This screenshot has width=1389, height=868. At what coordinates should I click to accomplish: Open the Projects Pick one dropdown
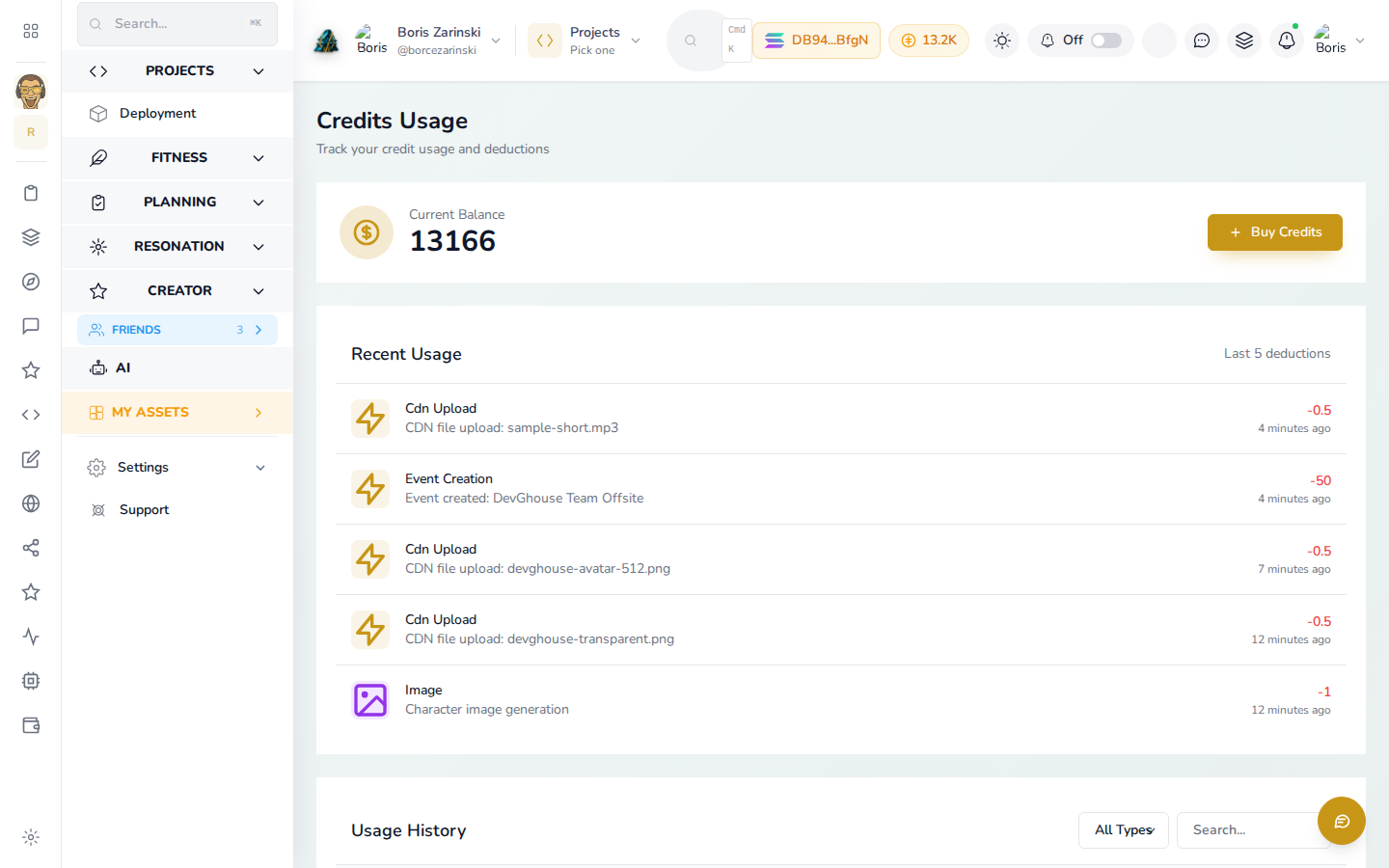pos(586,41)
